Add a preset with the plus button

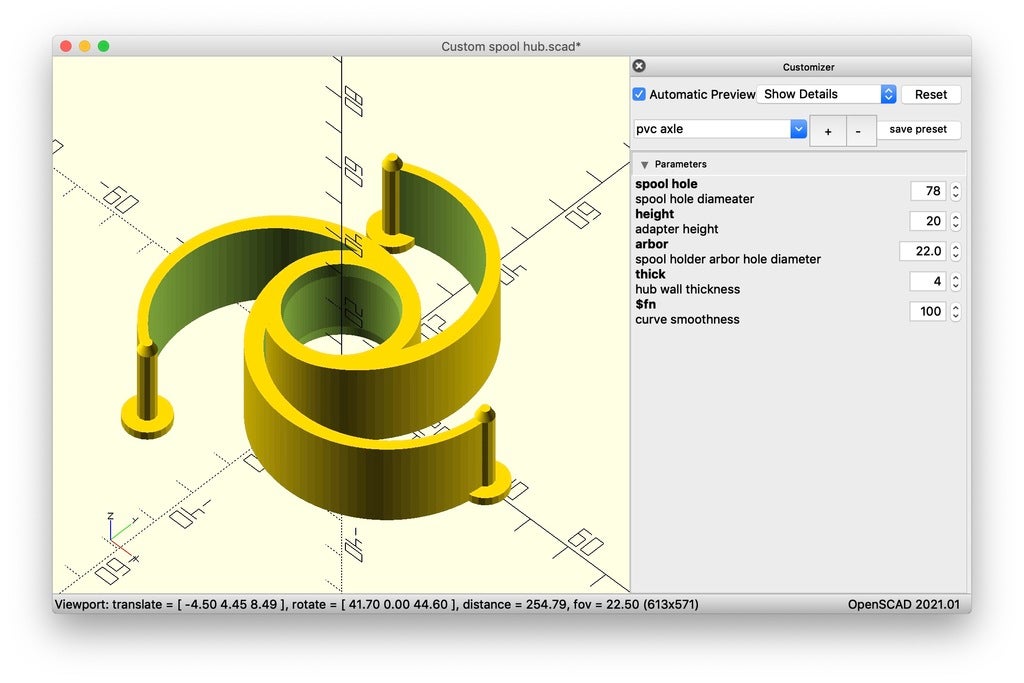[x=828, y=131]
